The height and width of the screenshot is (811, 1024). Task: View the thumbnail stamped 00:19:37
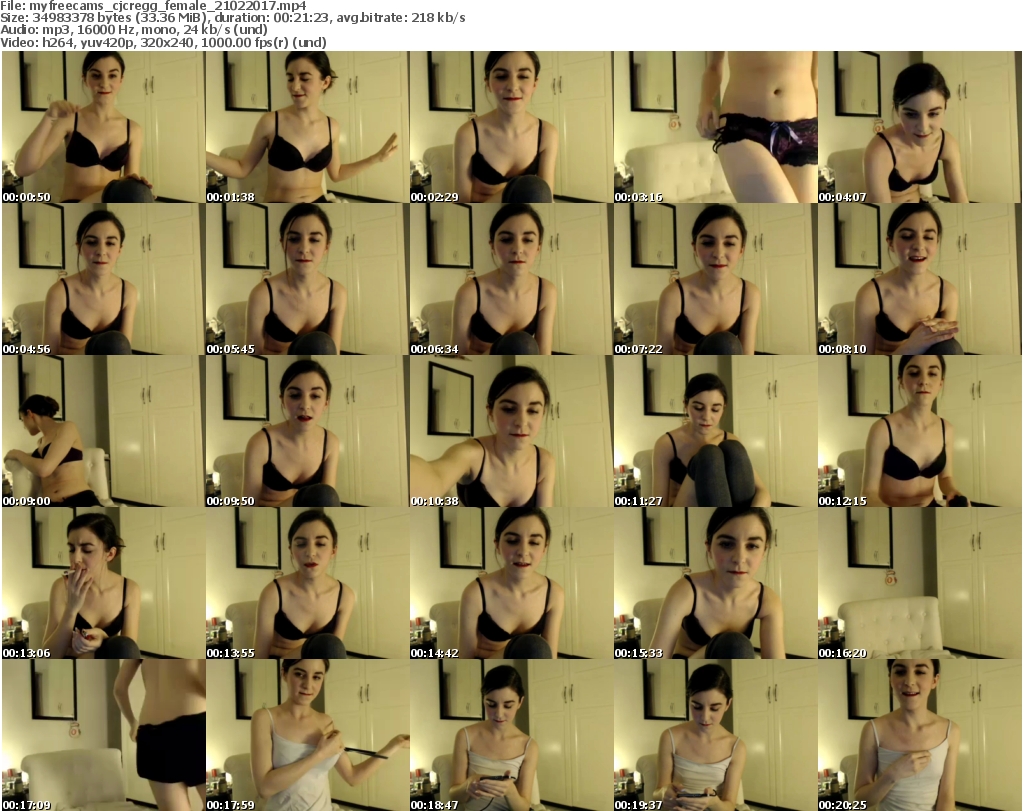715,735
